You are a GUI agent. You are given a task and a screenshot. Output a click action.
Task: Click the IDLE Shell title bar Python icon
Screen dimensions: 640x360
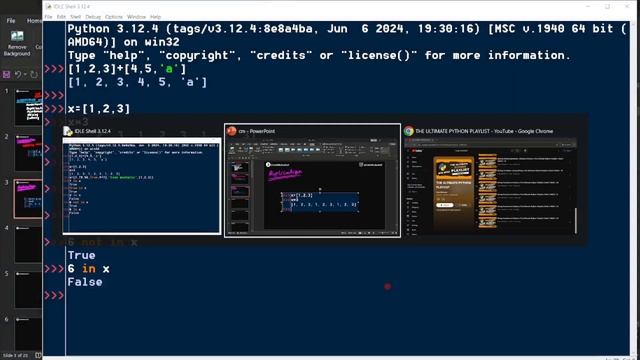[49, 7]
